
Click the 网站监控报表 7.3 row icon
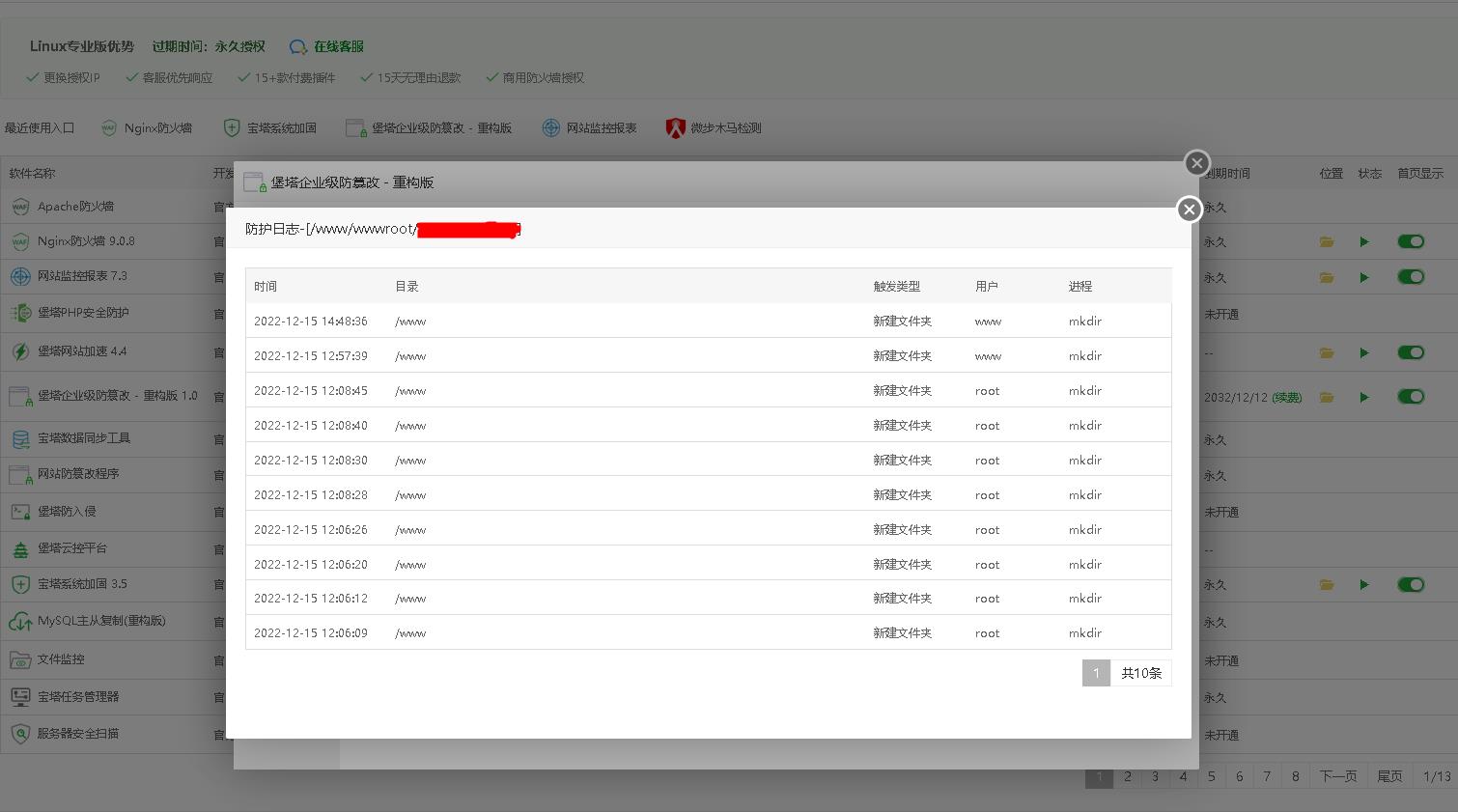pos(20,276)
